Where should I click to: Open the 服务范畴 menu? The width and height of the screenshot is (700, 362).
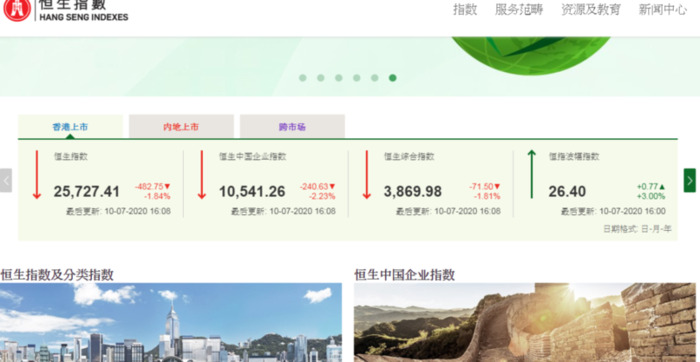point(519,9)
